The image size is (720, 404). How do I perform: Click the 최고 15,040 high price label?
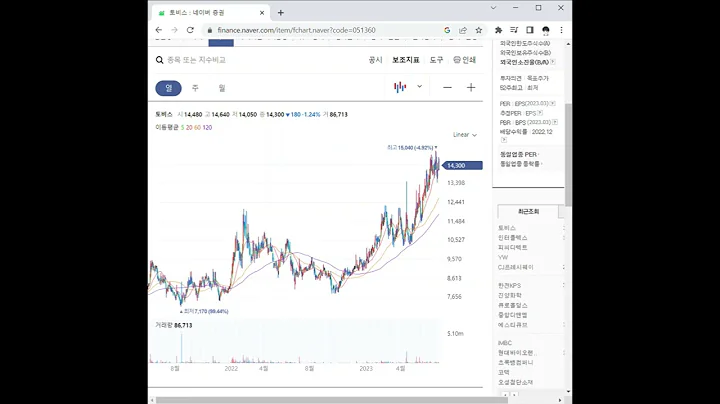point(412,148)
